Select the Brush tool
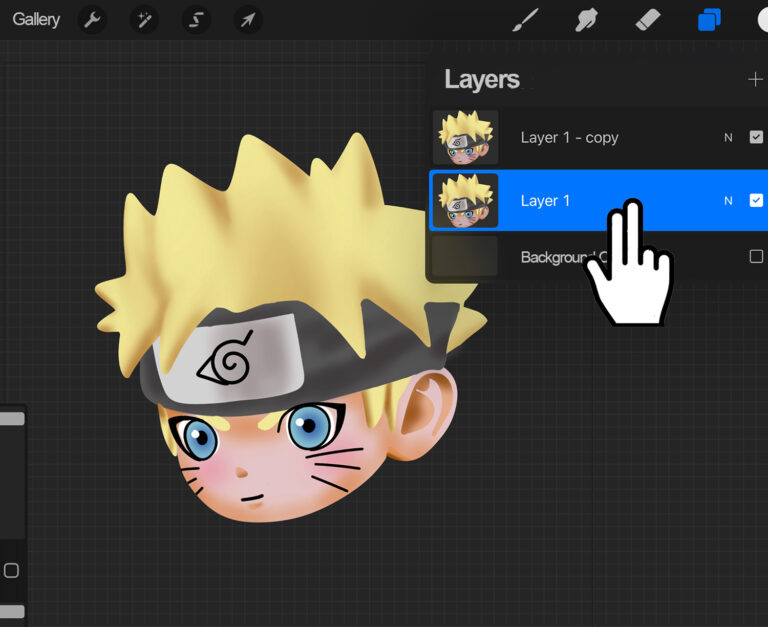Viewport: 768px width, 627px height. (x=526, y=20)
